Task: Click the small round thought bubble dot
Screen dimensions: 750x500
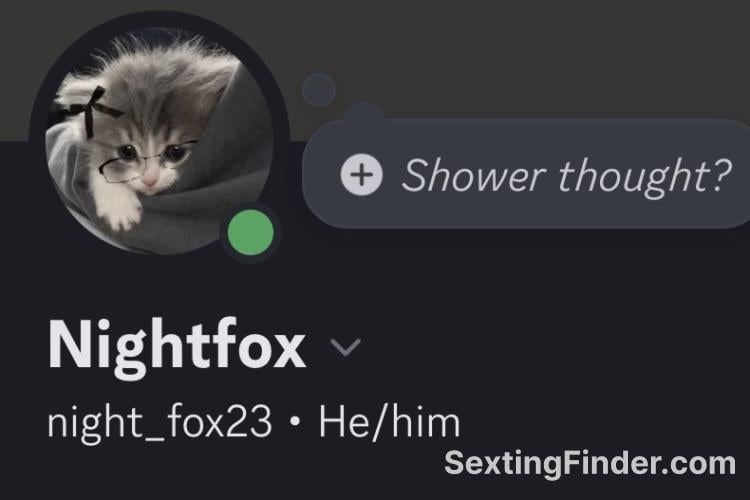Action: pos(319,89)
